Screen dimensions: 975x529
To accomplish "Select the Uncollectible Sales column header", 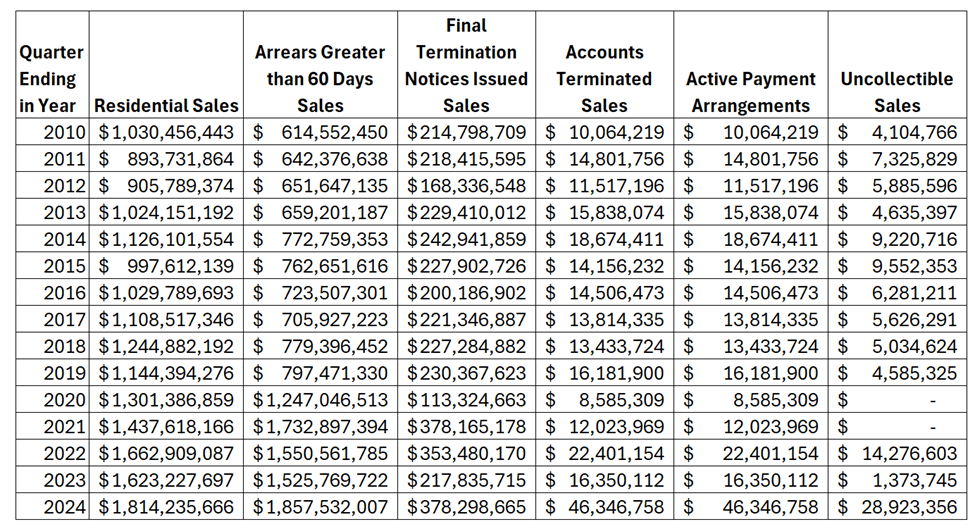I will 897,92.
